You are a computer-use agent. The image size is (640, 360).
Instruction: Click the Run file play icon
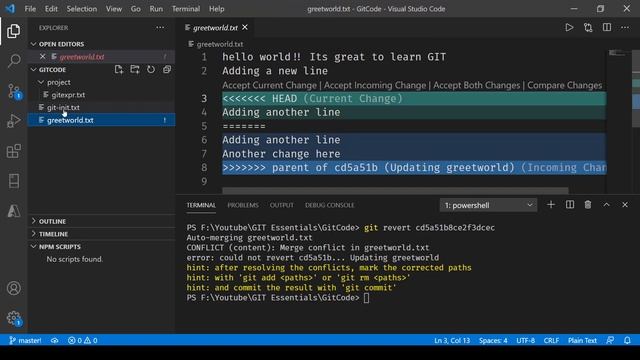coord(569,27)
